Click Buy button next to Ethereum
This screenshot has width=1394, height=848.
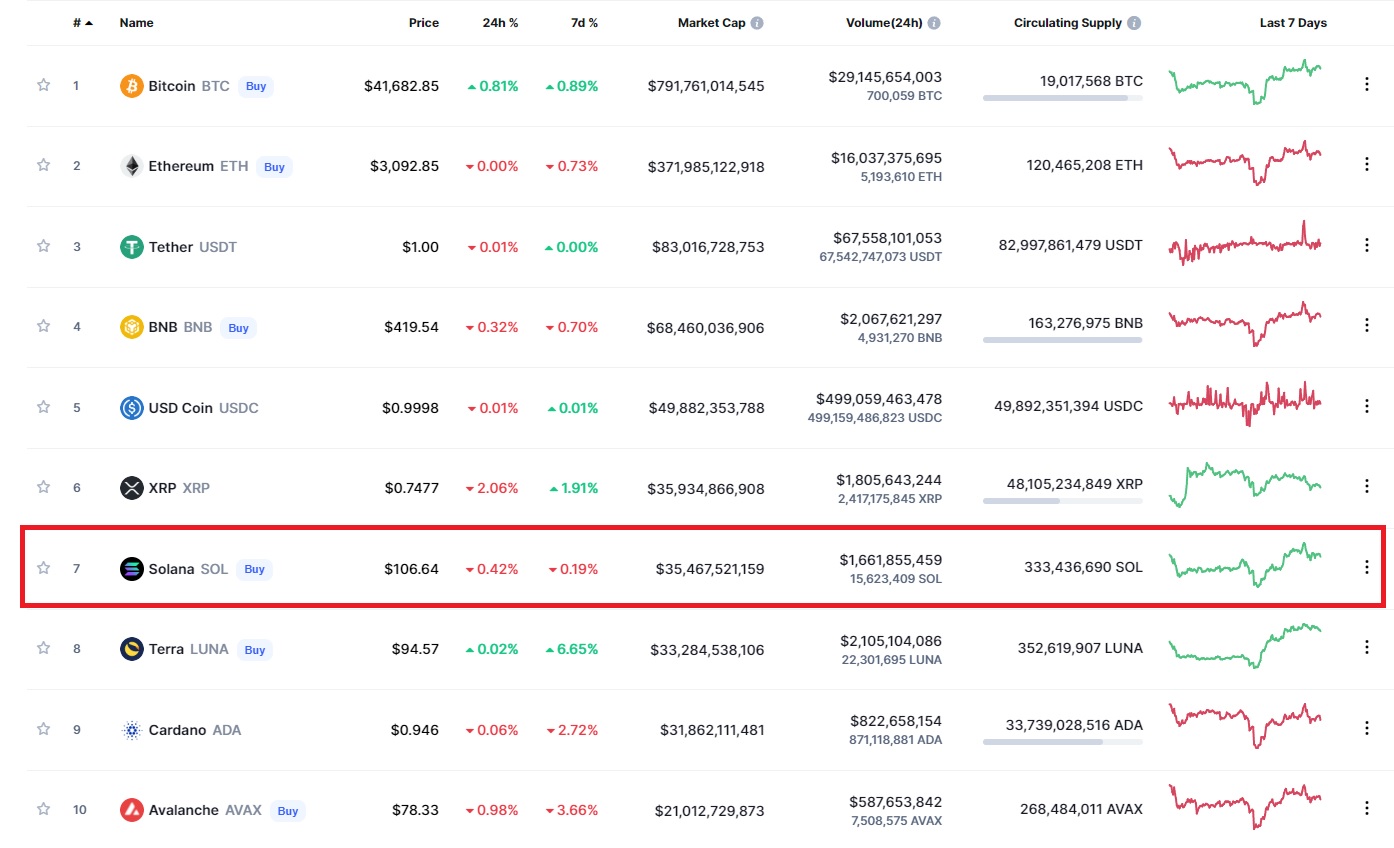274,167
